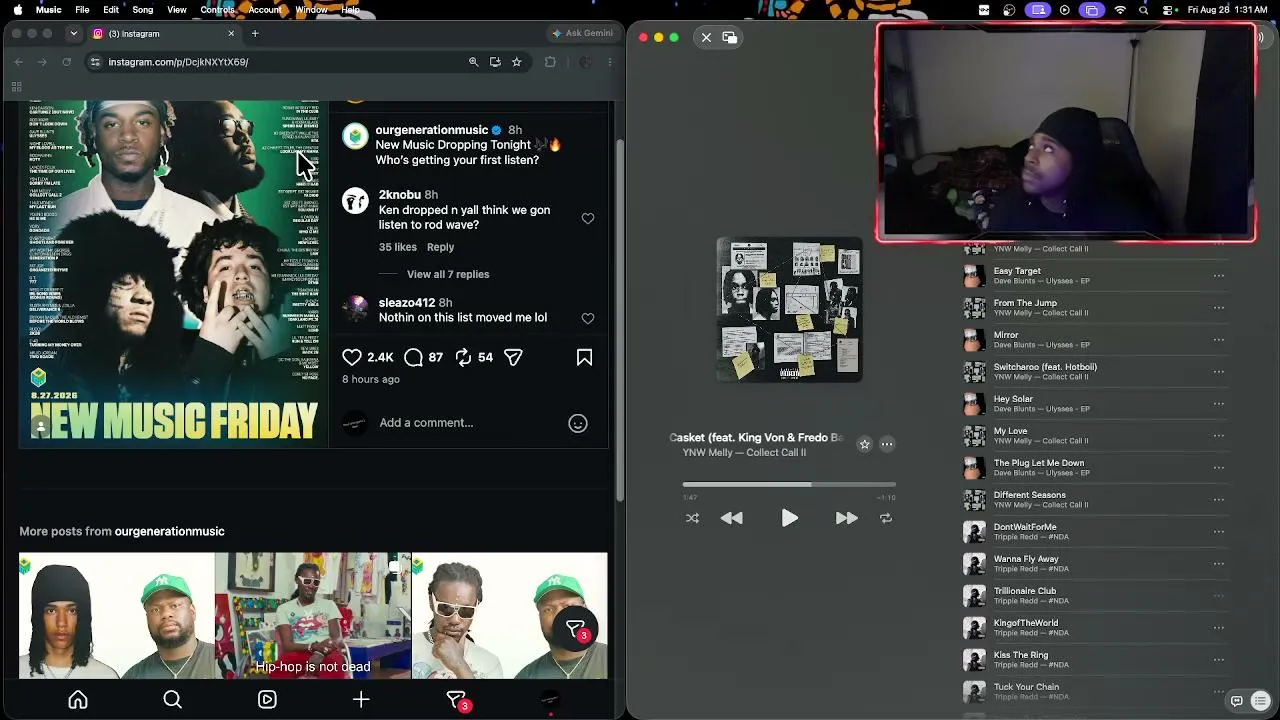
Task: Open the File menu in the menu bar
Action: pos(82,9)
